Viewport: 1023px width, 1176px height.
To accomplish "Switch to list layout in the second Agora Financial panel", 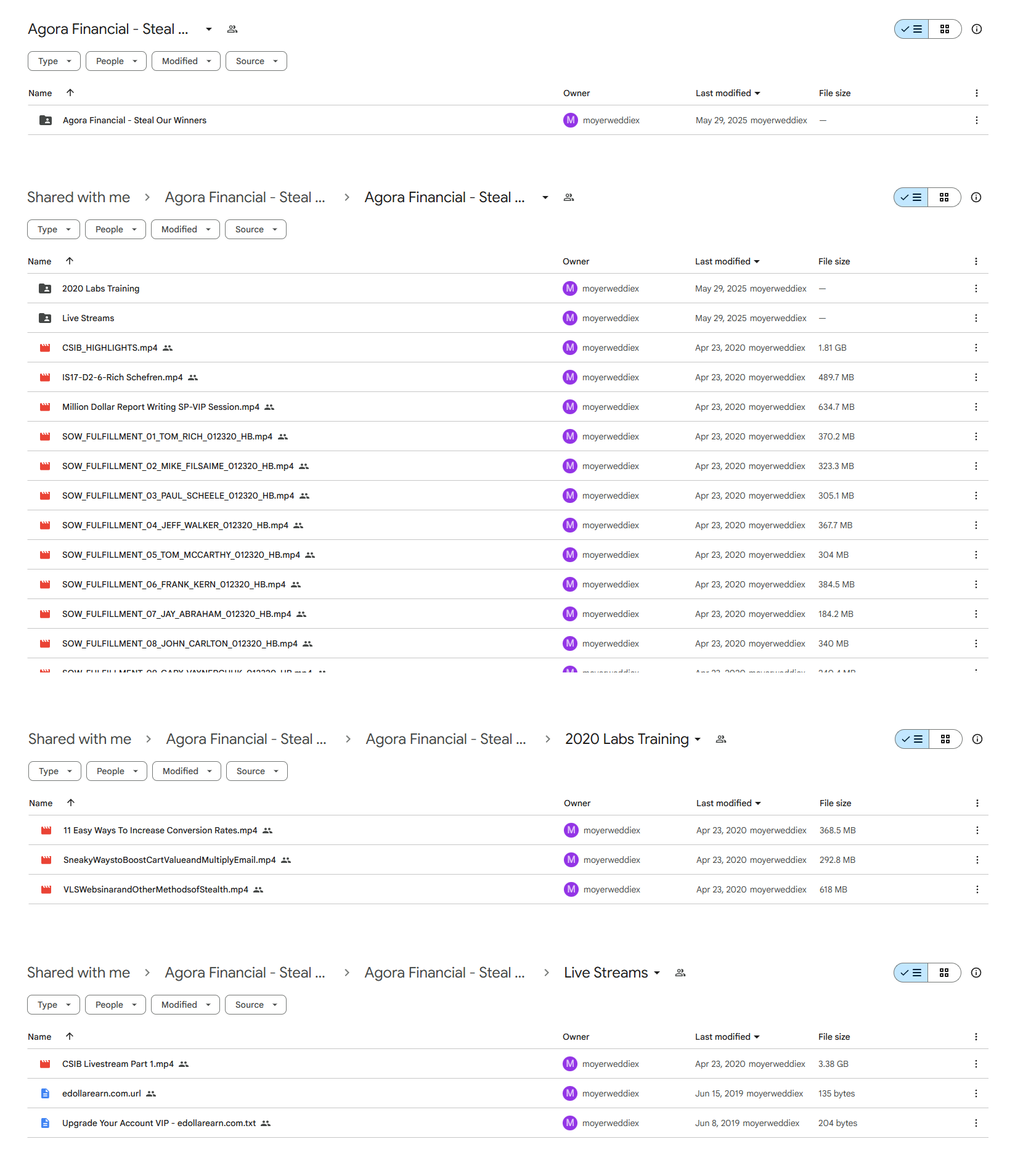I will click(911, 197).
